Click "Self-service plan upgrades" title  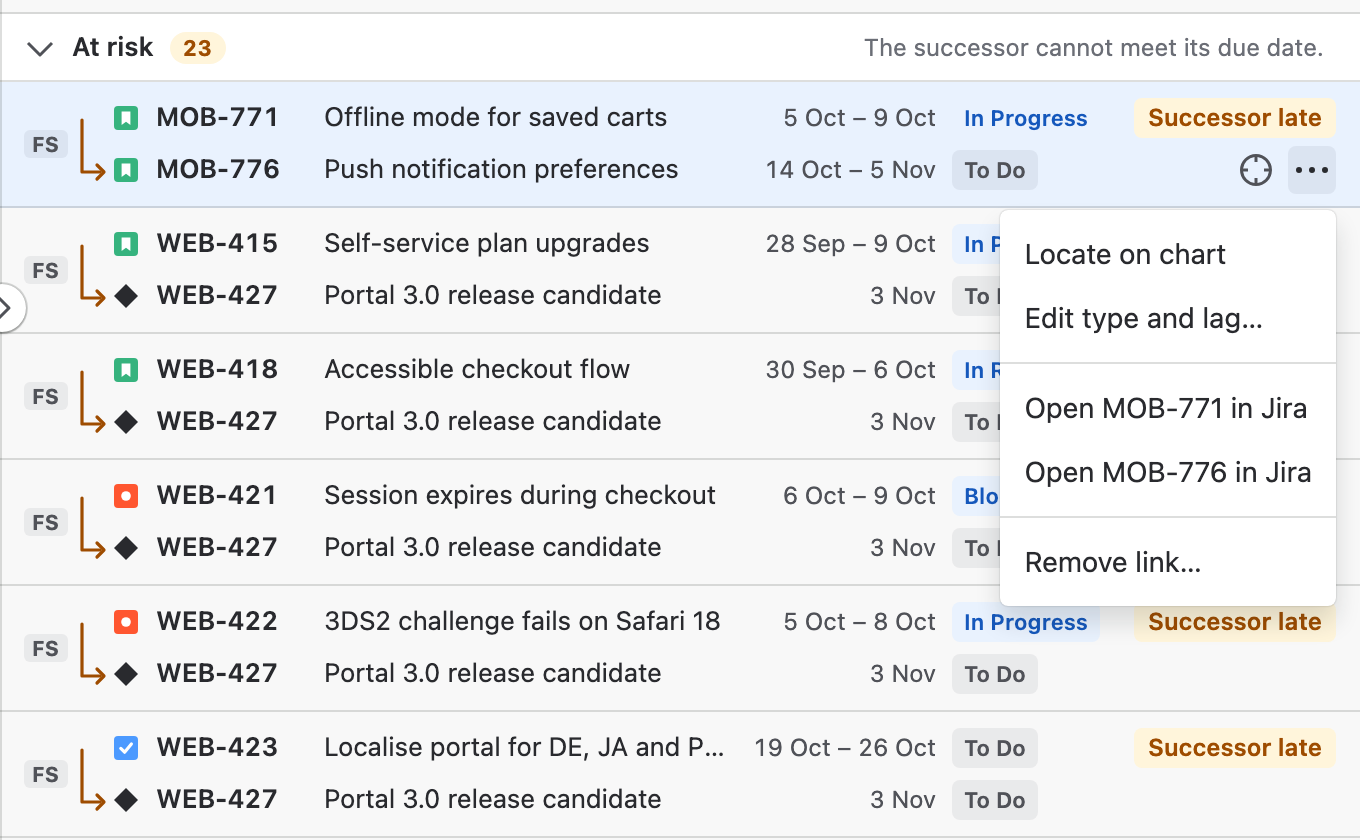click(x=487, y=244)
